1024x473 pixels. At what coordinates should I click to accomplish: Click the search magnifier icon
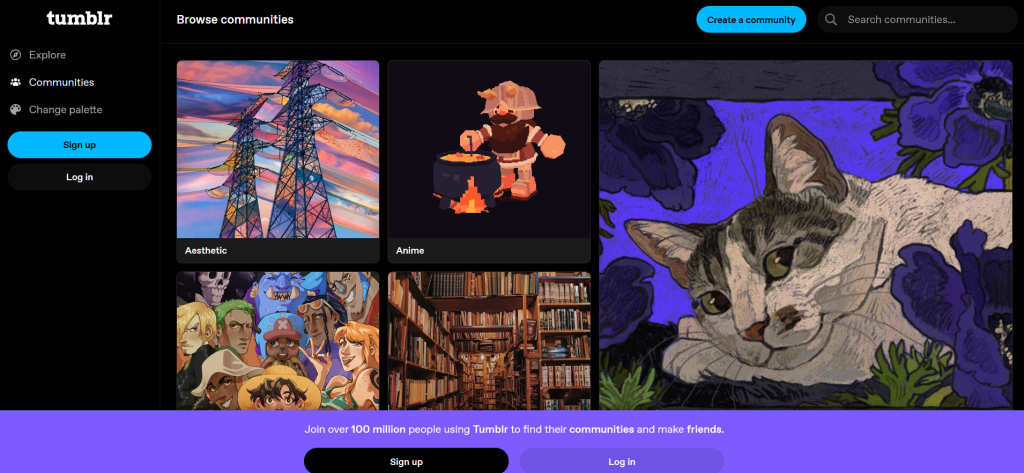tap(831, 20)
